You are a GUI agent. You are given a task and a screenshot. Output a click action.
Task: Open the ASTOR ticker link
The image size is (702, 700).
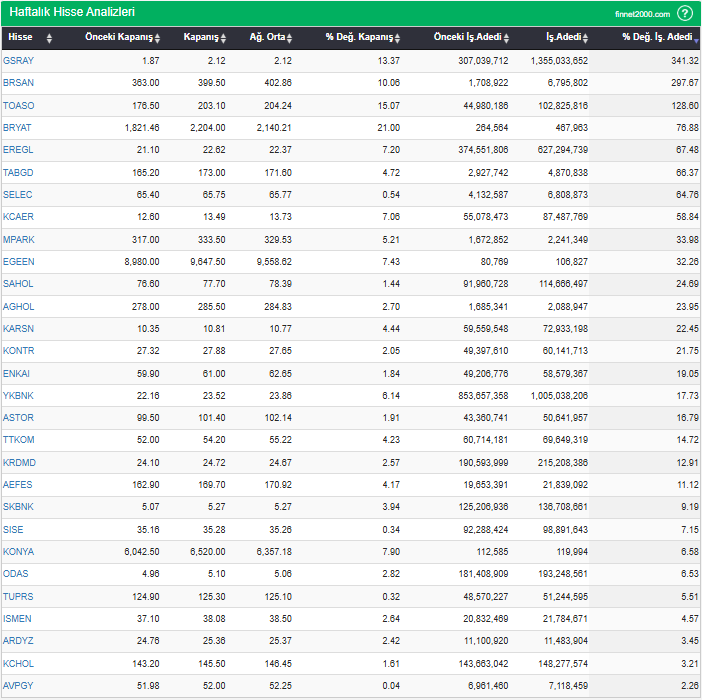click(x=18, y=418)
